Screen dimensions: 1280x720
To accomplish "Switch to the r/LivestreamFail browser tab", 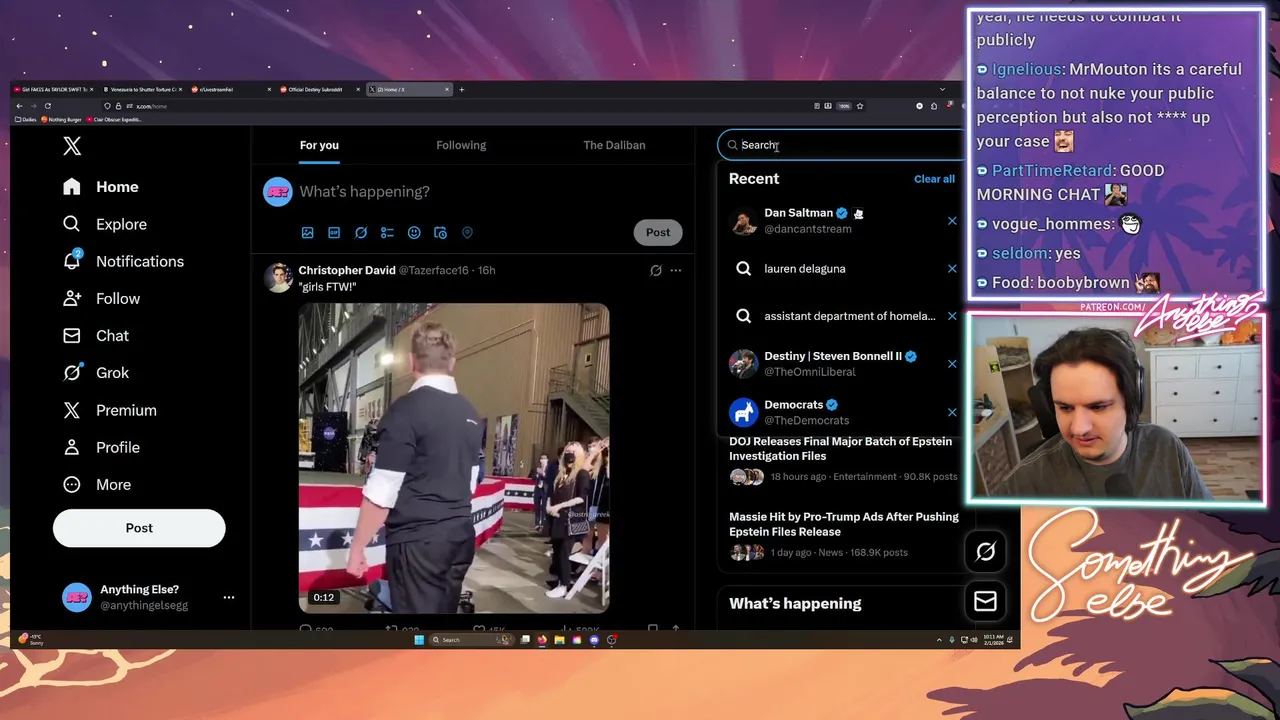I will coord(232,89).
